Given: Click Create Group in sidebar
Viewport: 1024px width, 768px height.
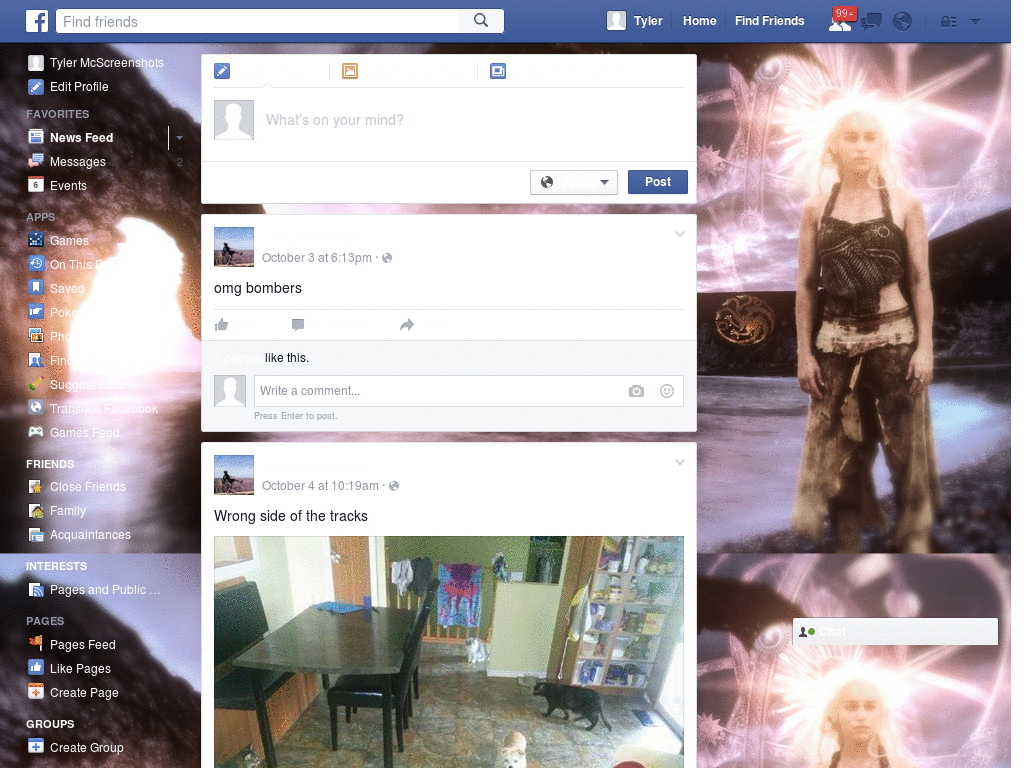Looking at the screenshot, I should coord(76,747).
